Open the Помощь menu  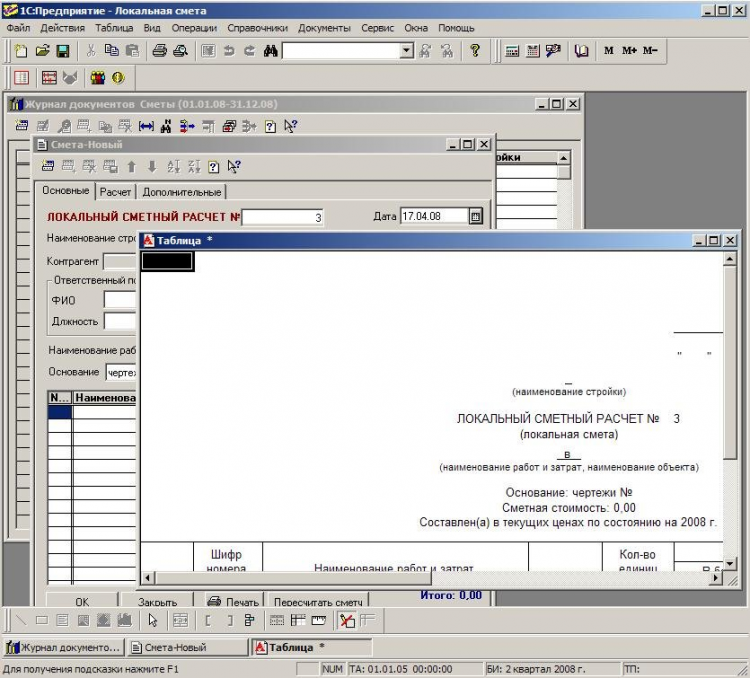456,28
